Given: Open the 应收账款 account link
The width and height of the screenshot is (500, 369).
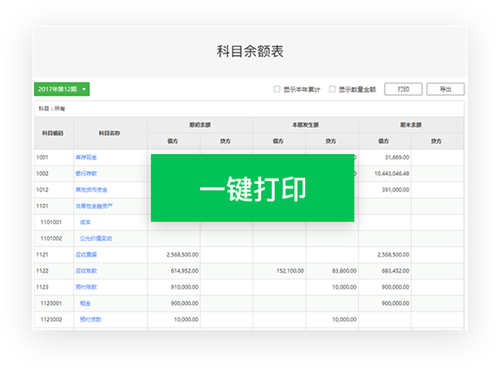Looking at the screenshot, I should point(86,271).
